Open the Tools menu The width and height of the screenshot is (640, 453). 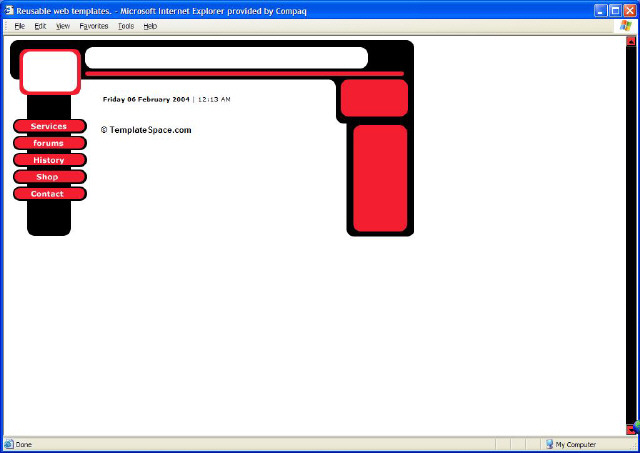(126, 26)
